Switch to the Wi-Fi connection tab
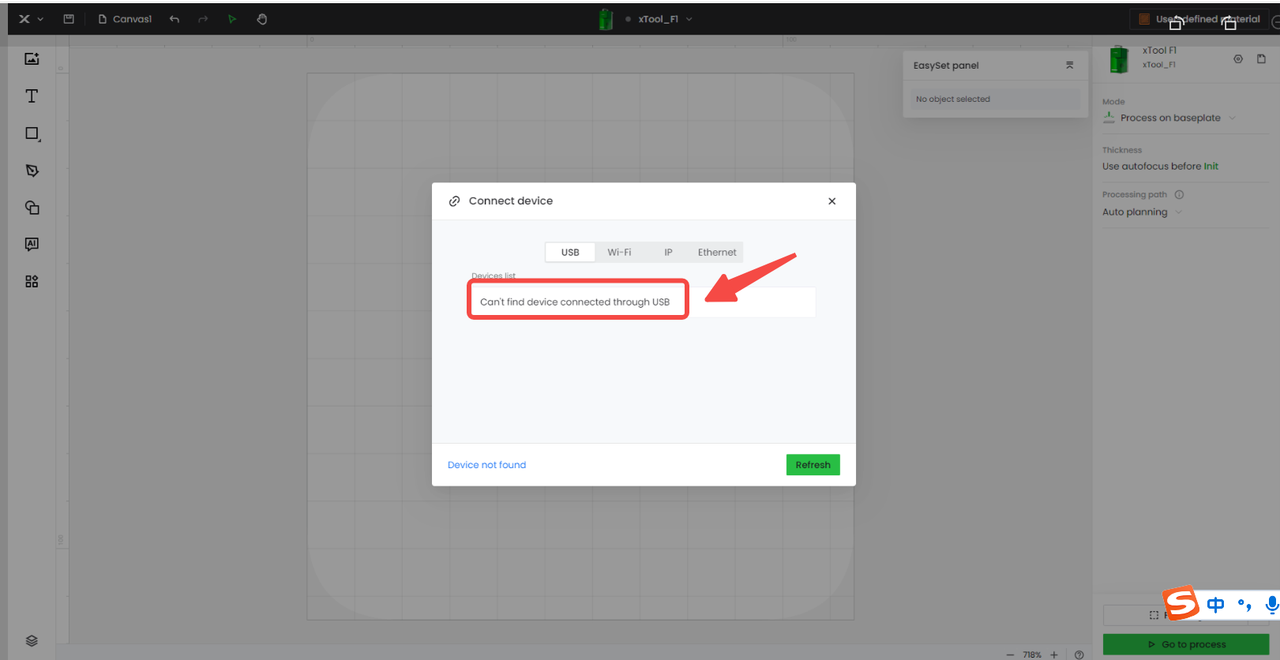 click(x=619, y=252)
